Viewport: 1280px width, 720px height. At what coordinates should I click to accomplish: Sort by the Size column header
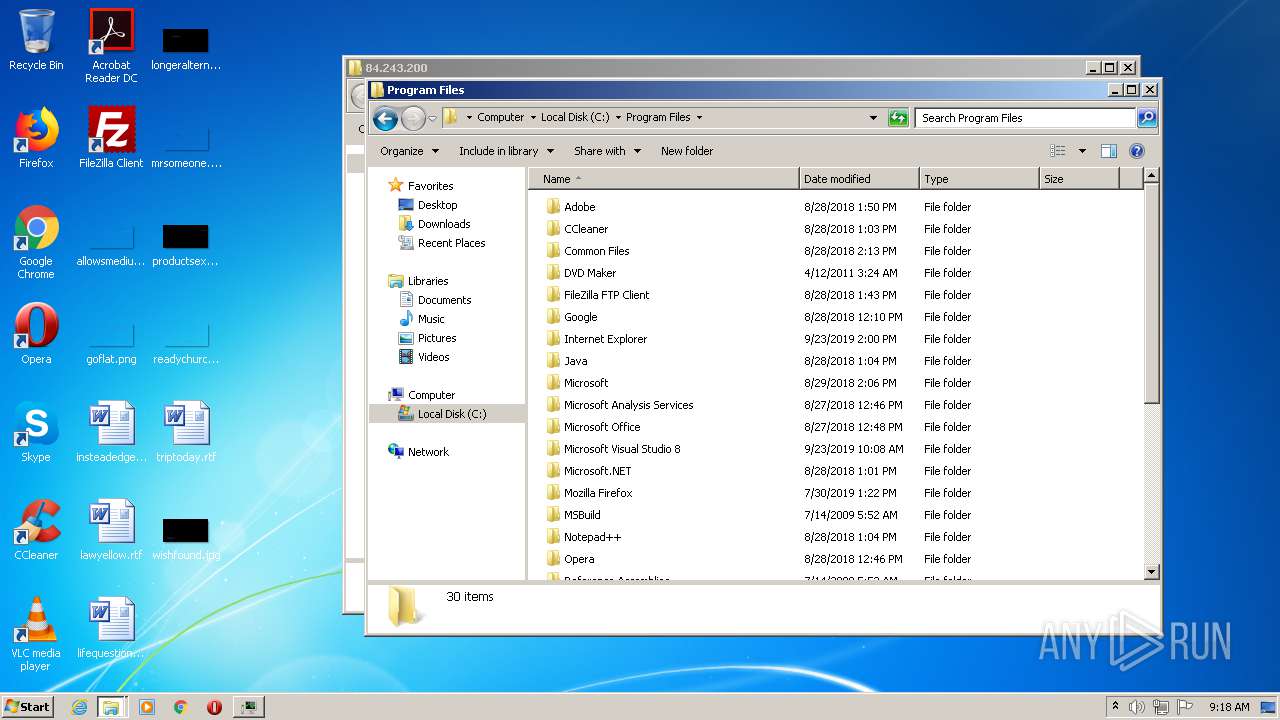[x=1079, y=179]
